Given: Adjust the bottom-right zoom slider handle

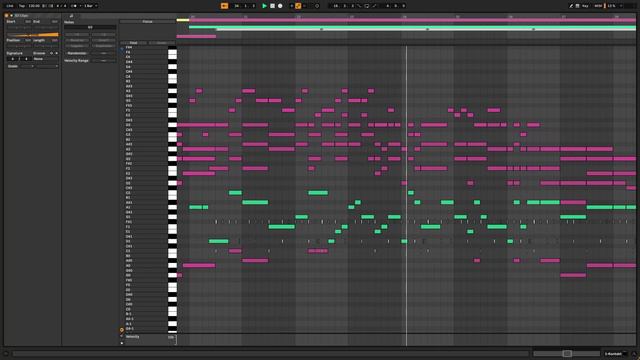Looking at the screenshot, I should tap(567, 353).
